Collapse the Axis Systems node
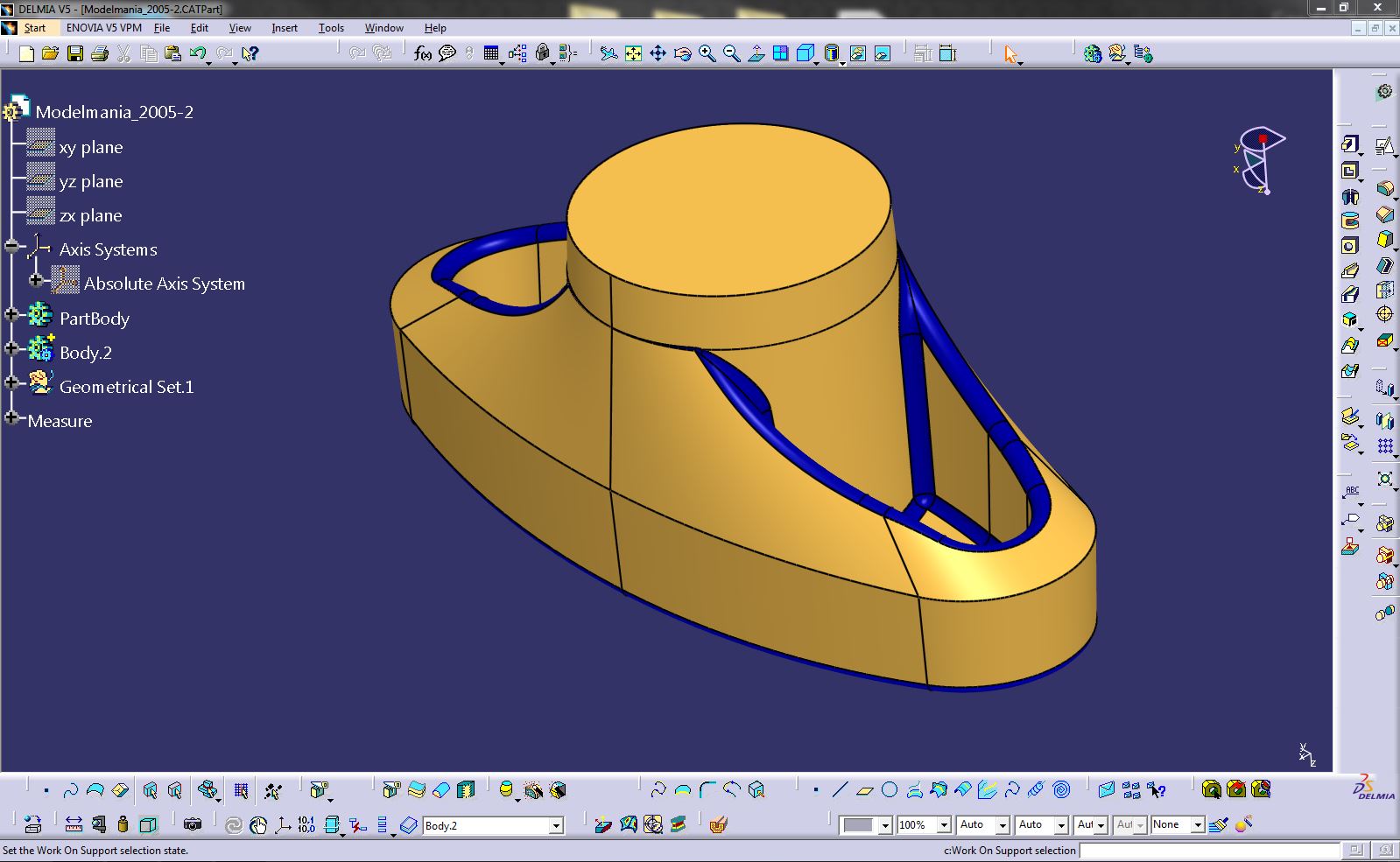Screen dimensions: 1400x862 tap(11, 247)
